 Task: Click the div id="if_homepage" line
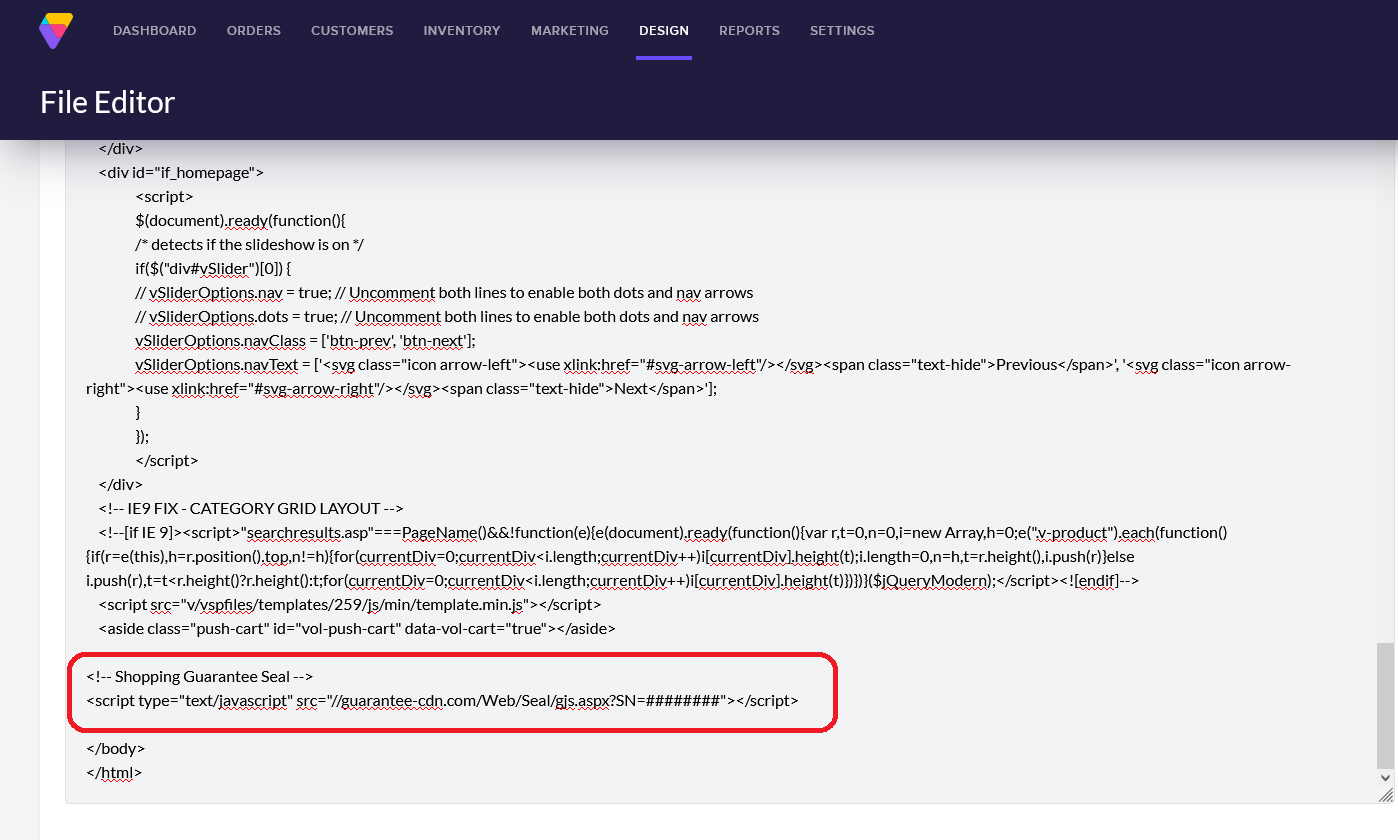(181, 173)
